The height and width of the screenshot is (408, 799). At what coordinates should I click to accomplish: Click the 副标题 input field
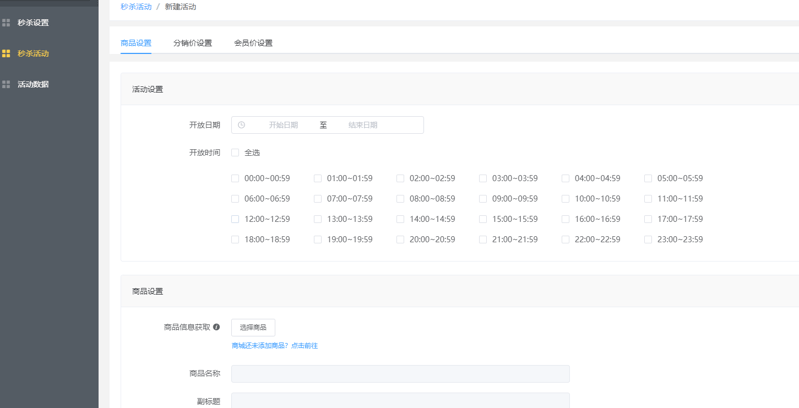tap(400, 400)
